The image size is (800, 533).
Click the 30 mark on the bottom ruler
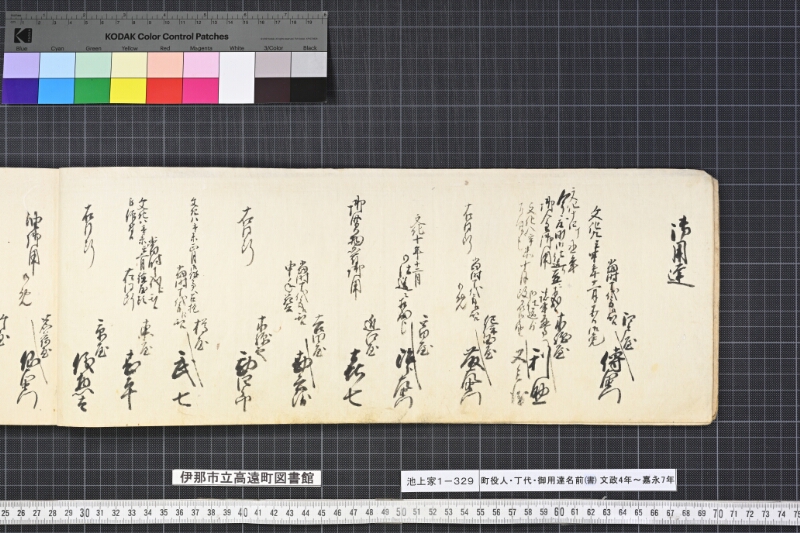(85, 513)
